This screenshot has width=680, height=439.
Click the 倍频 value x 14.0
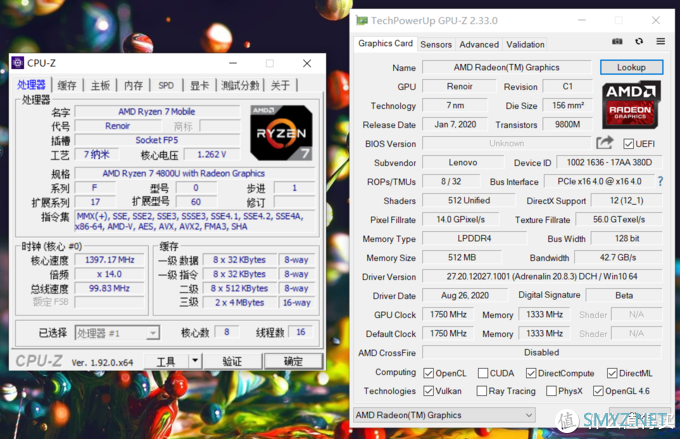(109, 274)
